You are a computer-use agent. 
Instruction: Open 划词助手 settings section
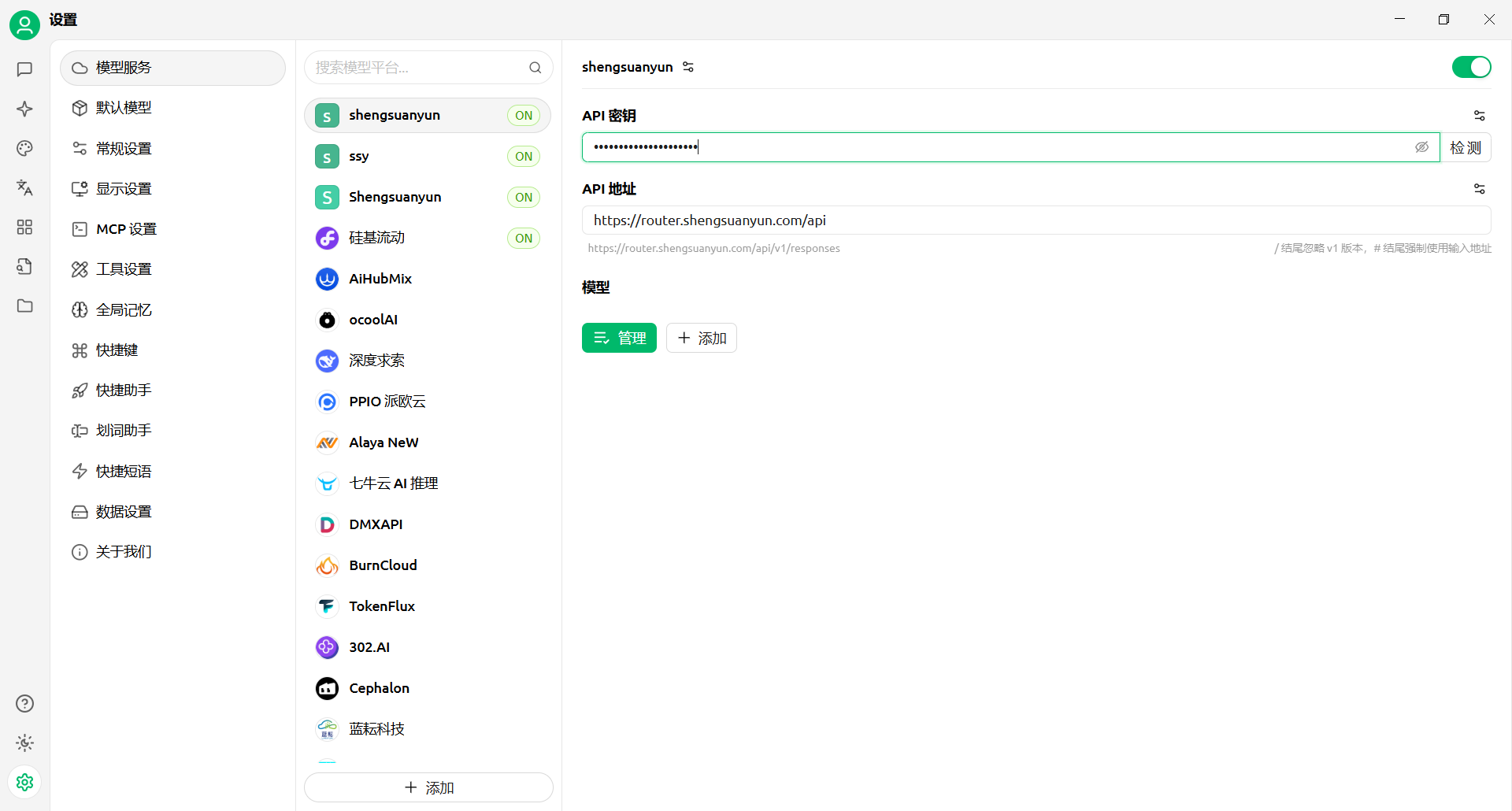[x=172, y=431]
